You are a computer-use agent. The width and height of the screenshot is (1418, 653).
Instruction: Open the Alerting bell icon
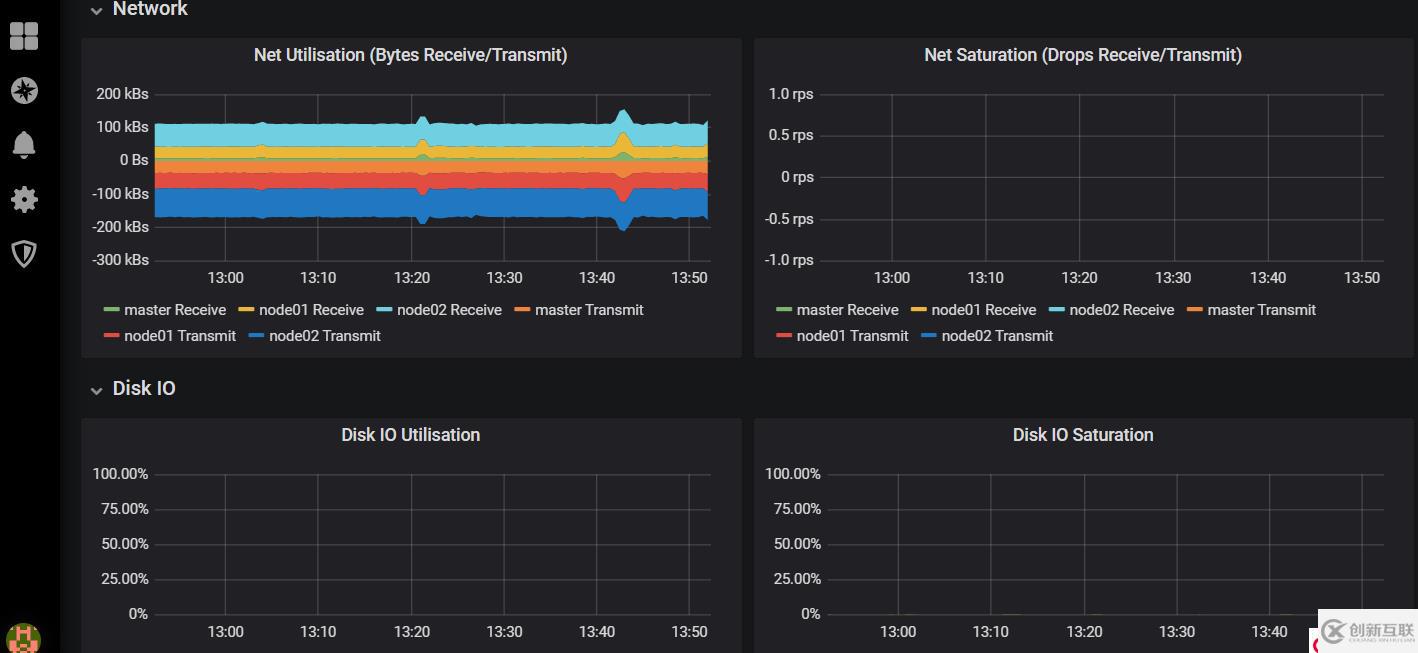[24, 144]
